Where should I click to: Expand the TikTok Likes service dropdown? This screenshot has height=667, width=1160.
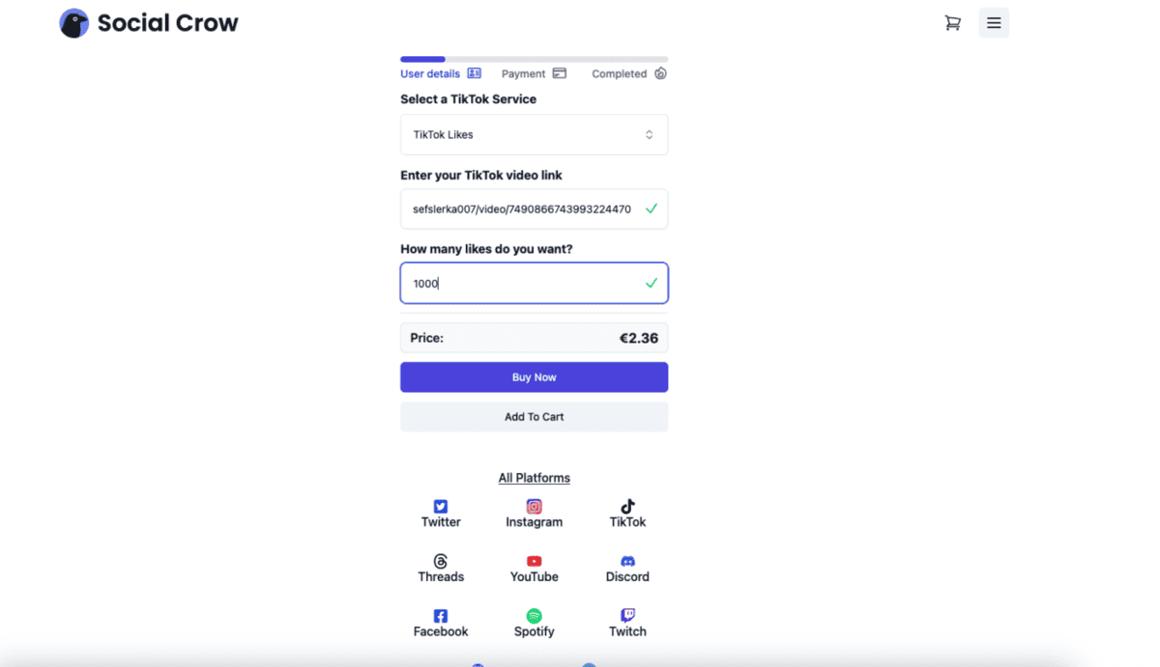tap(534, 135)
